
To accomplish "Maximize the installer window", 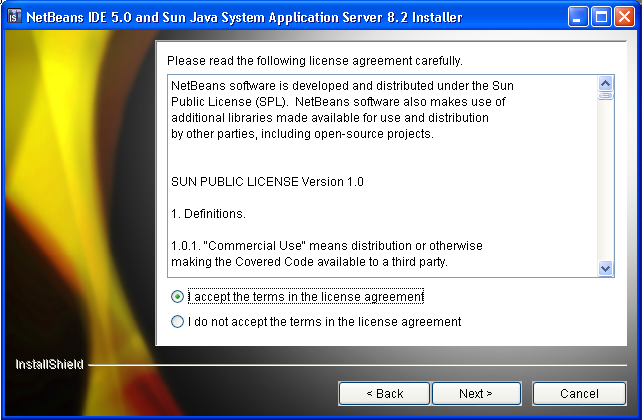I will click(601, 17).
